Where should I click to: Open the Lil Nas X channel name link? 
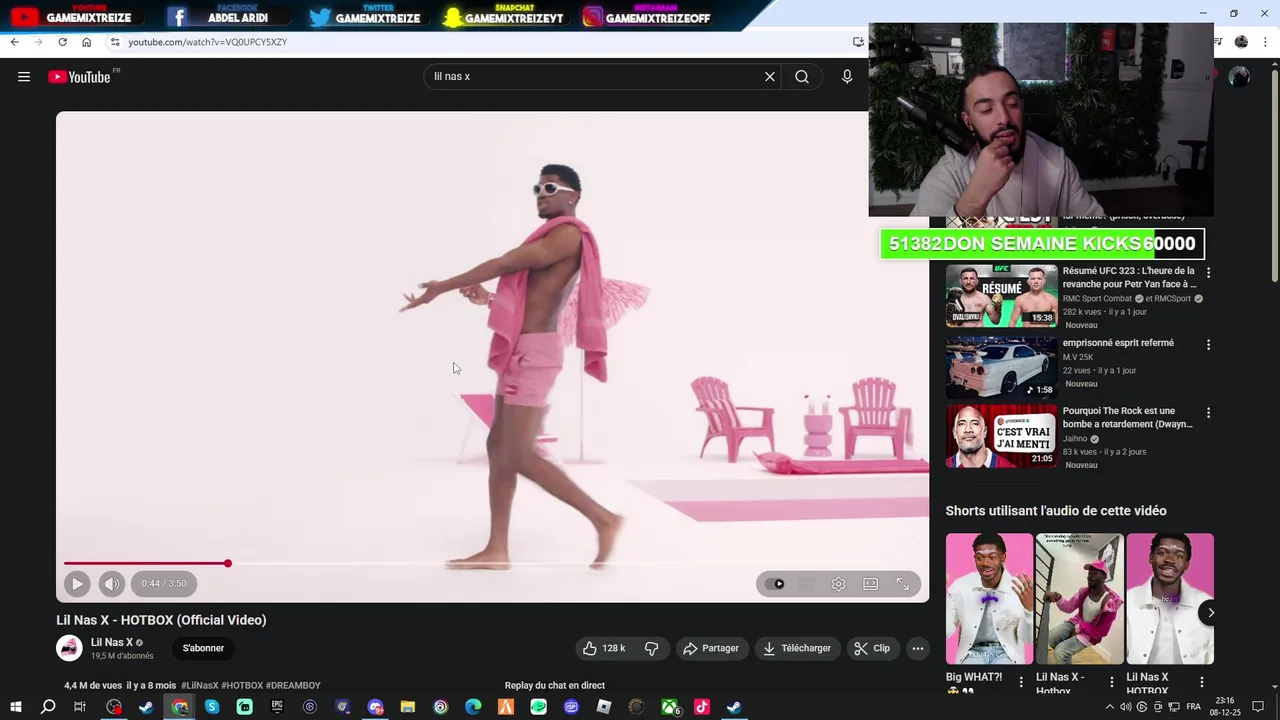112,643
